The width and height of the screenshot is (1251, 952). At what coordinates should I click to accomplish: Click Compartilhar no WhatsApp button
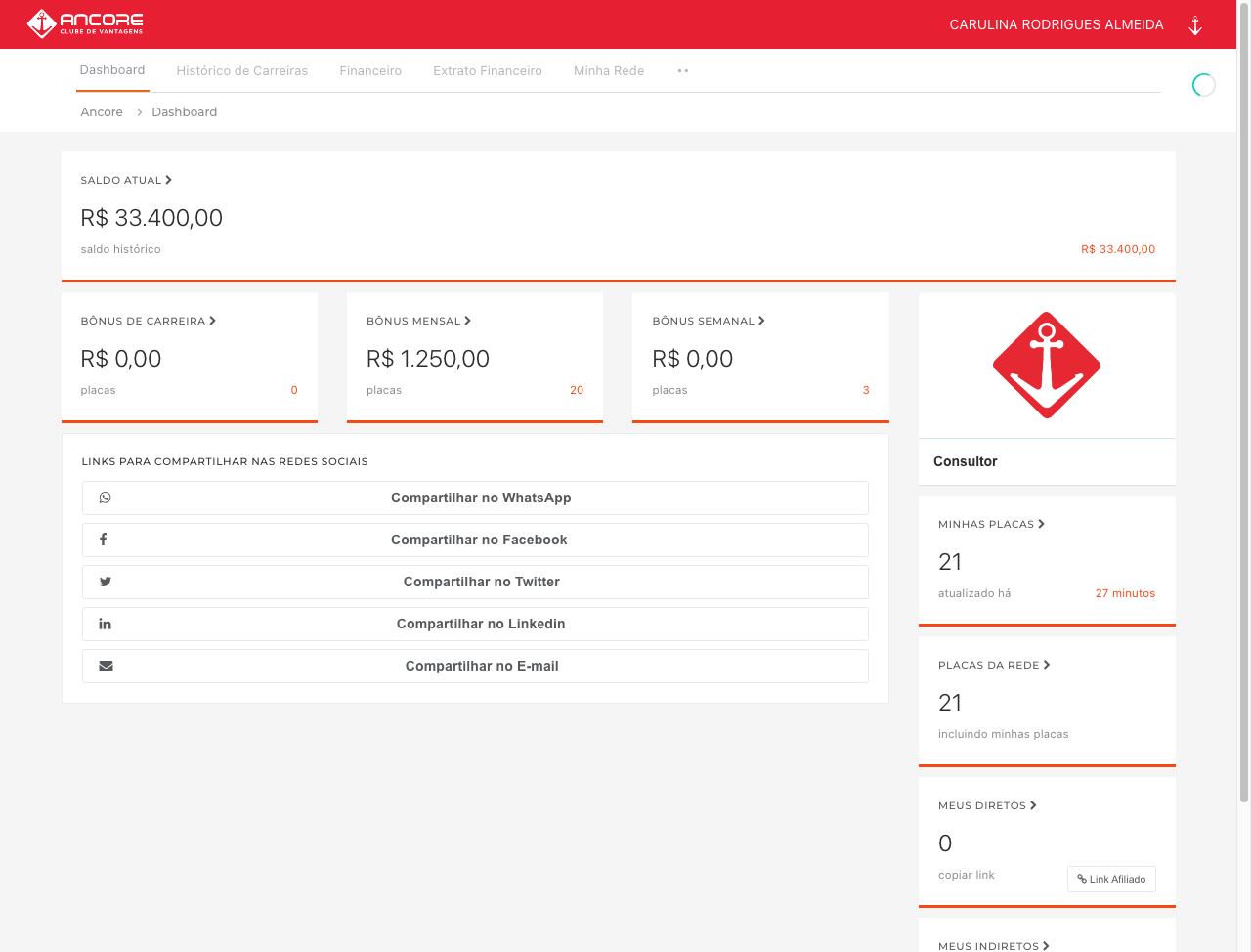(481, 498)
